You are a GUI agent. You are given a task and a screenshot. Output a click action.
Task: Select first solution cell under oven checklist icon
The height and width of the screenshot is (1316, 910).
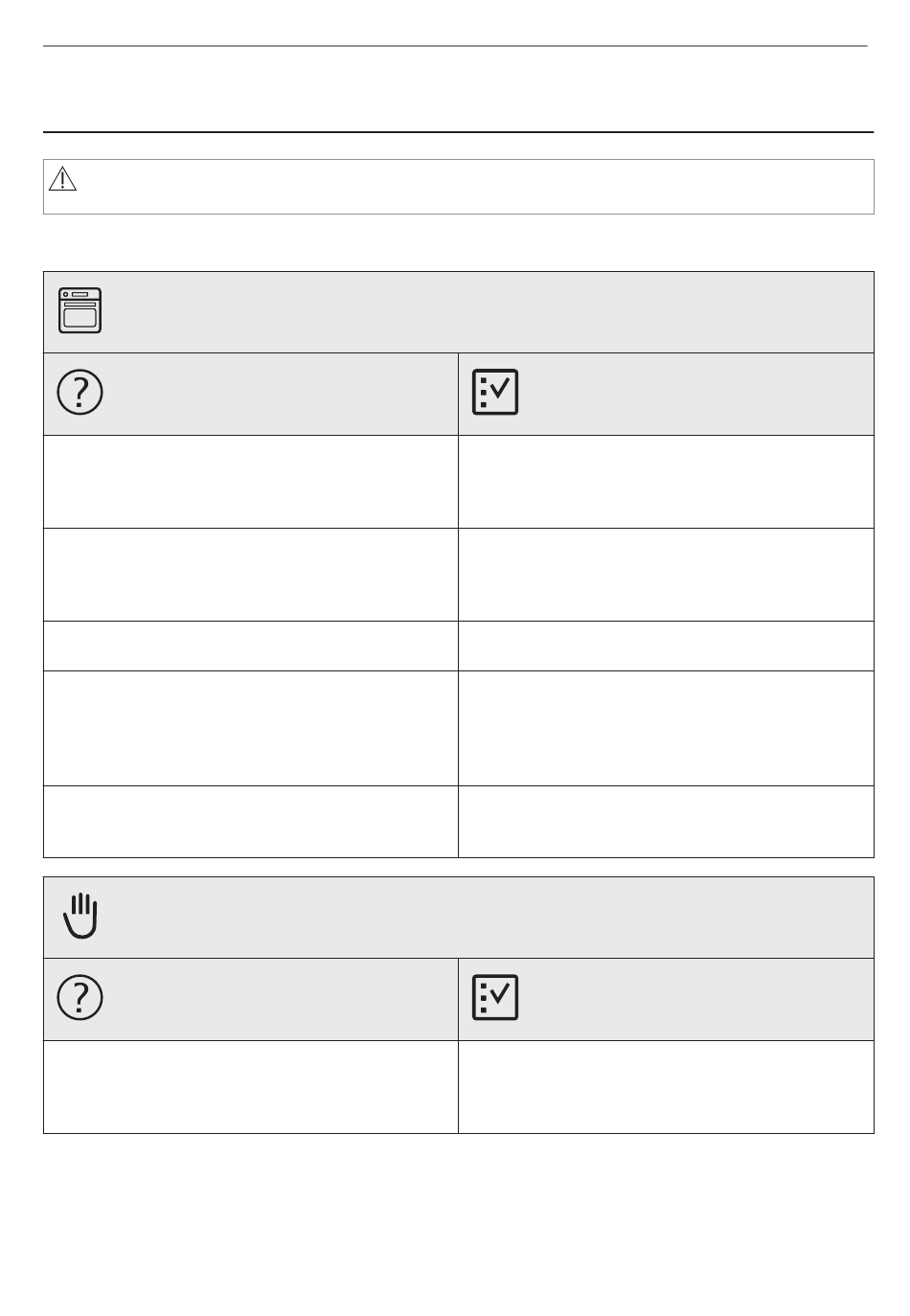click(x=667, y=482)
